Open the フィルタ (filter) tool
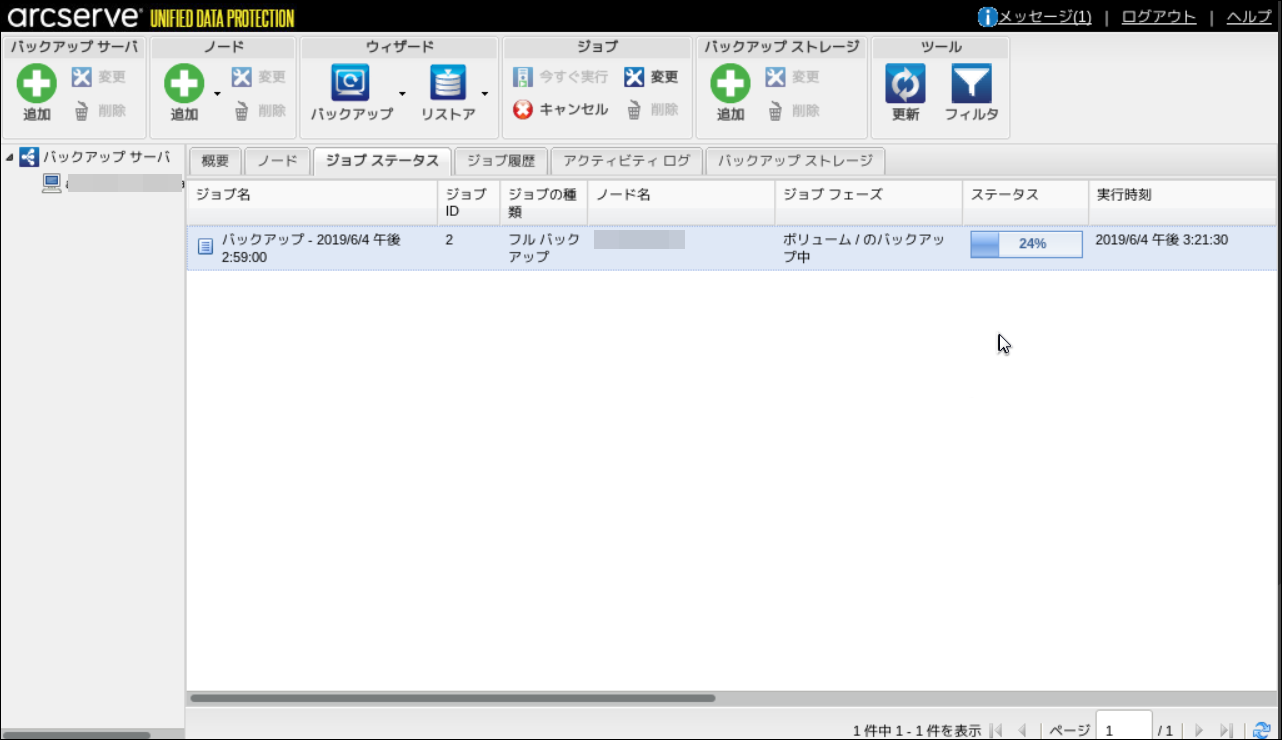The height and width of the screenshot is (740, 1282). point(971,83)
